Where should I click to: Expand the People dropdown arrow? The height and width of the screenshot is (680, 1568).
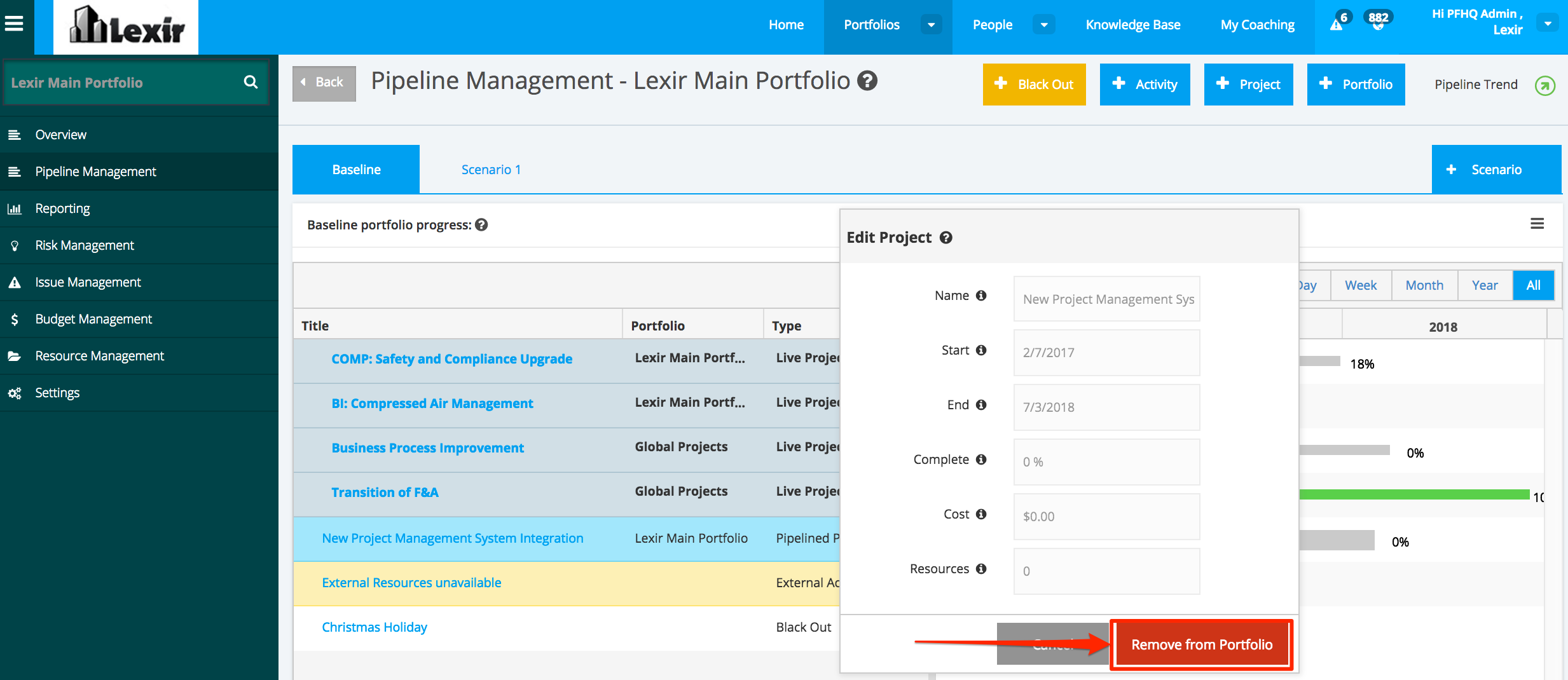pyautogui.click(x=1044, y=25)
